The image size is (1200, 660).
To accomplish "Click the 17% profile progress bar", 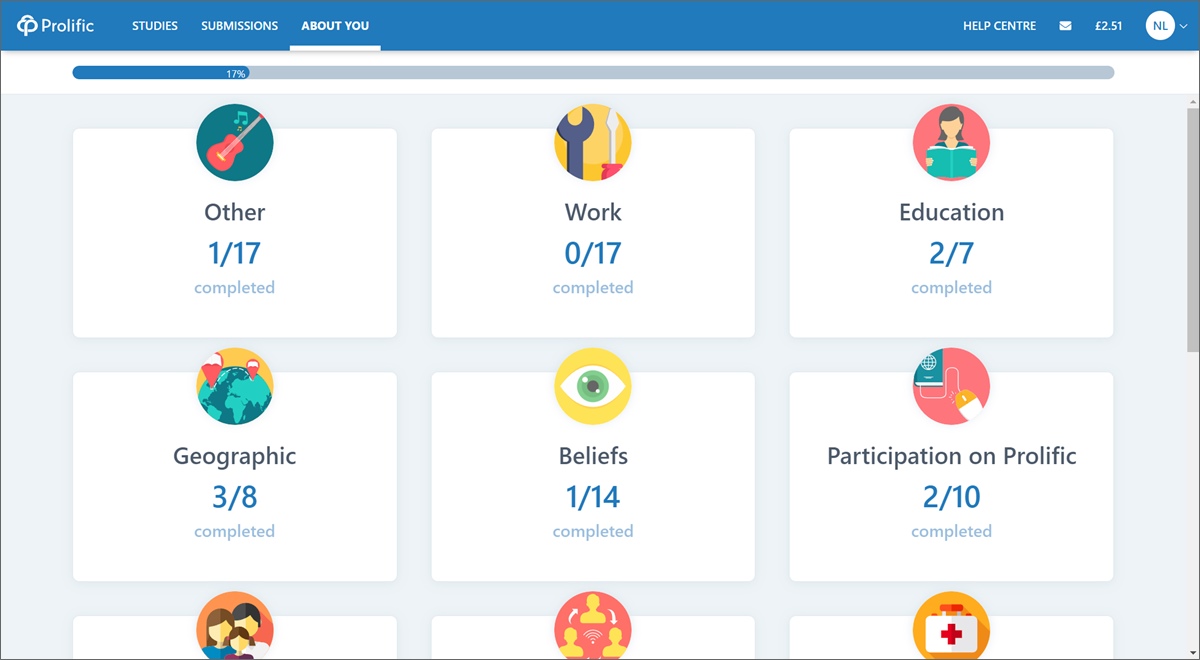I will pos(593,73).
